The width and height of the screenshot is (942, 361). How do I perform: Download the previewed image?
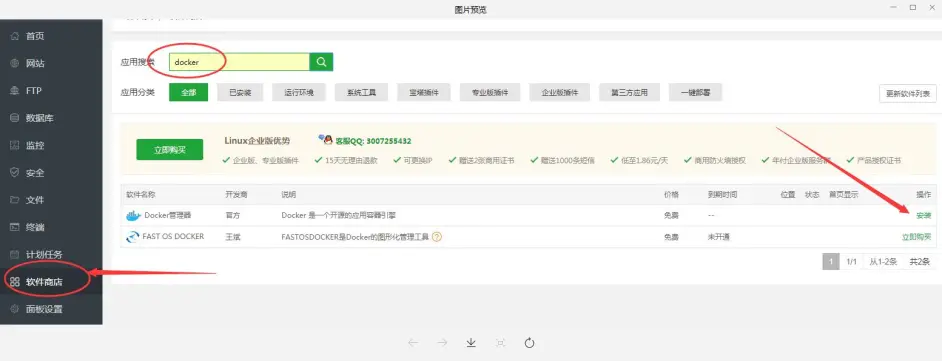471,343
